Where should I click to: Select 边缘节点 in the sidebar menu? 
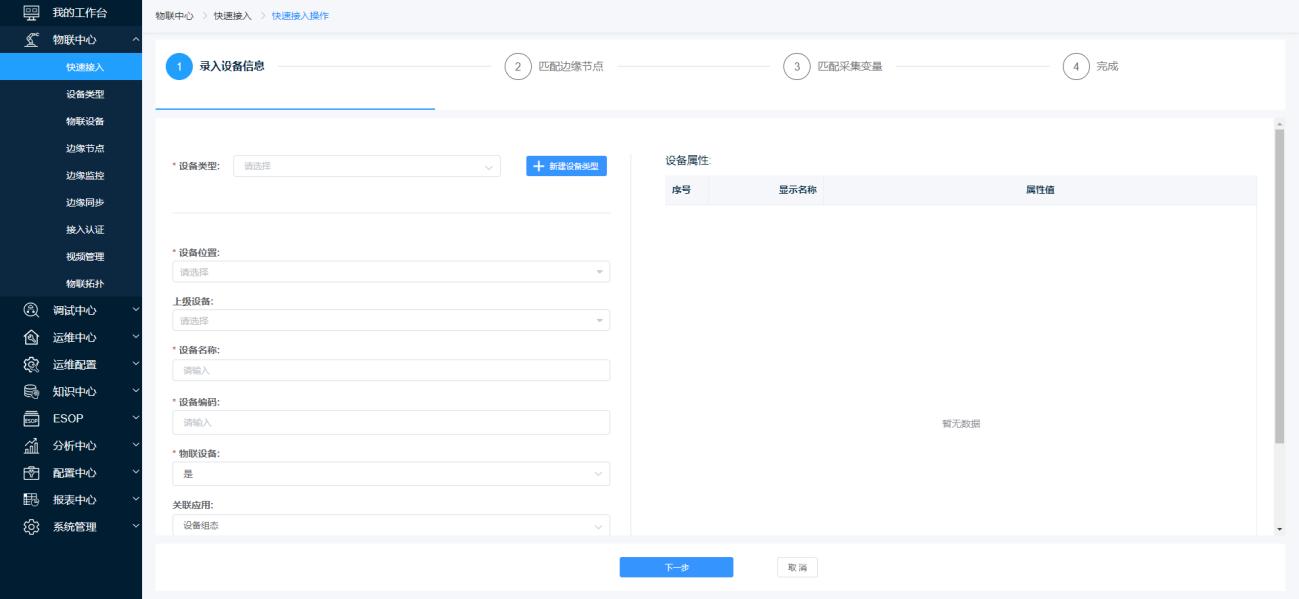(x=85, y=148)
